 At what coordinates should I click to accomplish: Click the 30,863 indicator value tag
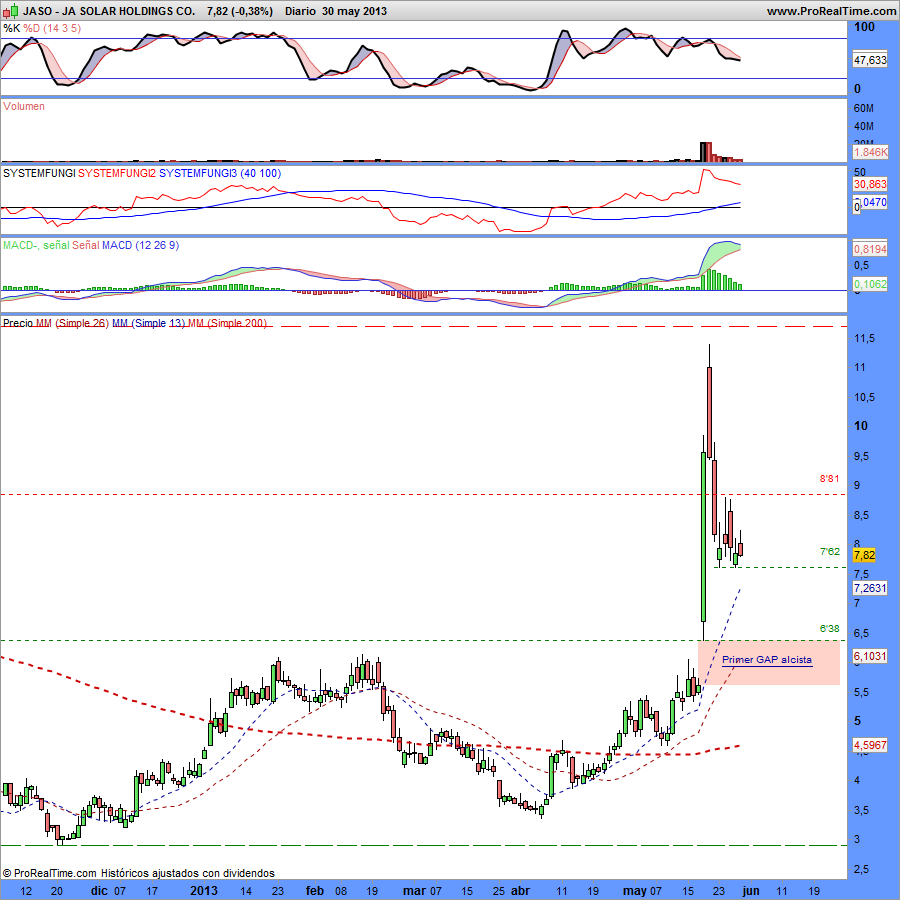870,184
